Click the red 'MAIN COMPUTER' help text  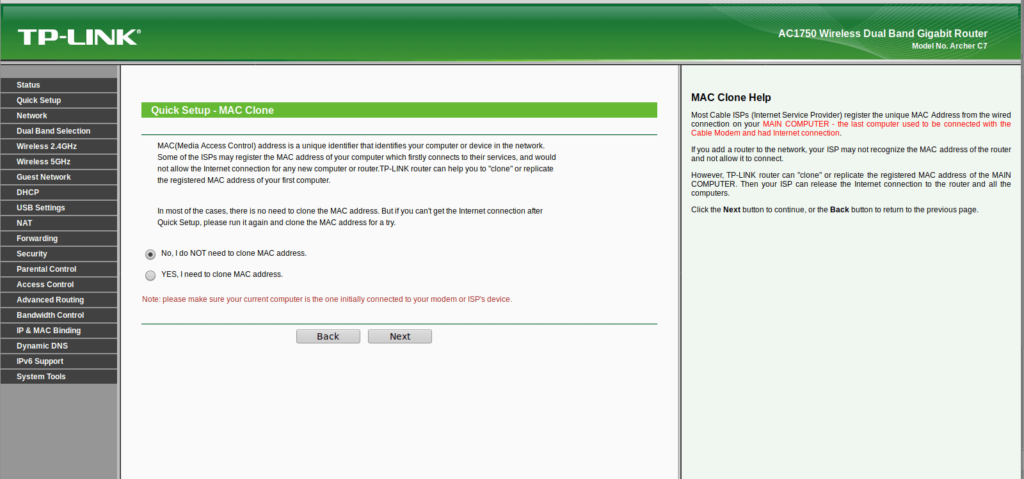pos(851,128)
